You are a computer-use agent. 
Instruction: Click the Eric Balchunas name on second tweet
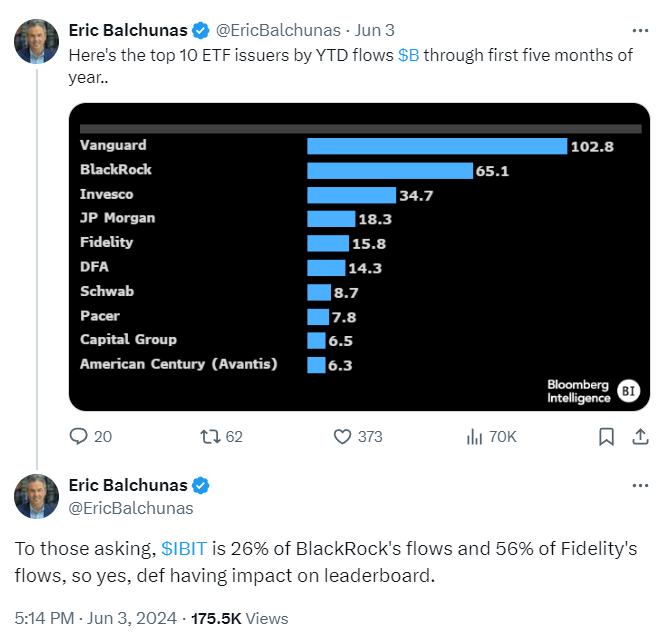point(128,486)
